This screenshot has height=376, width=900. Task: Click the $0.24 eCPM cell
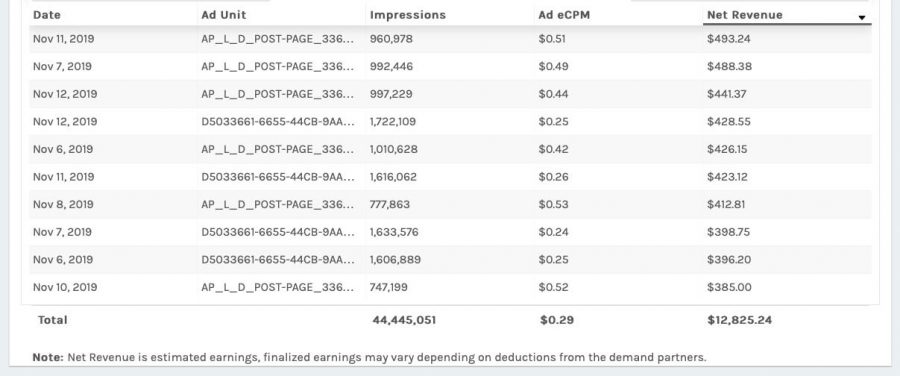pyautogui.click(x=553, y=232)
